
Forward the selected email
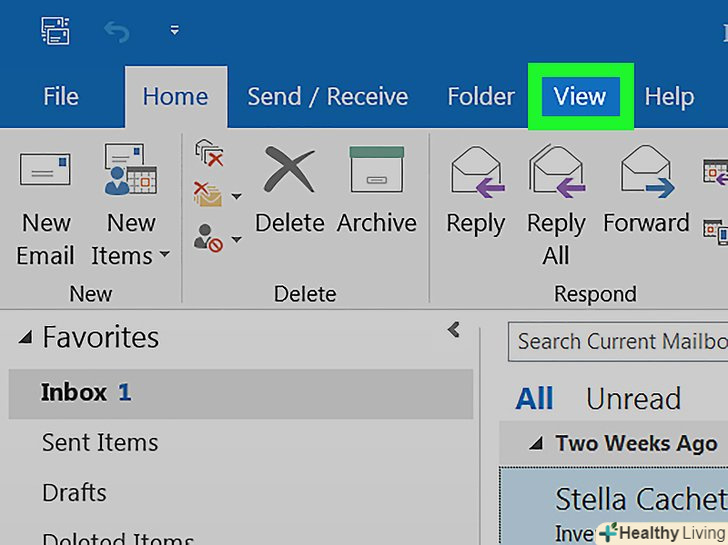646,190
